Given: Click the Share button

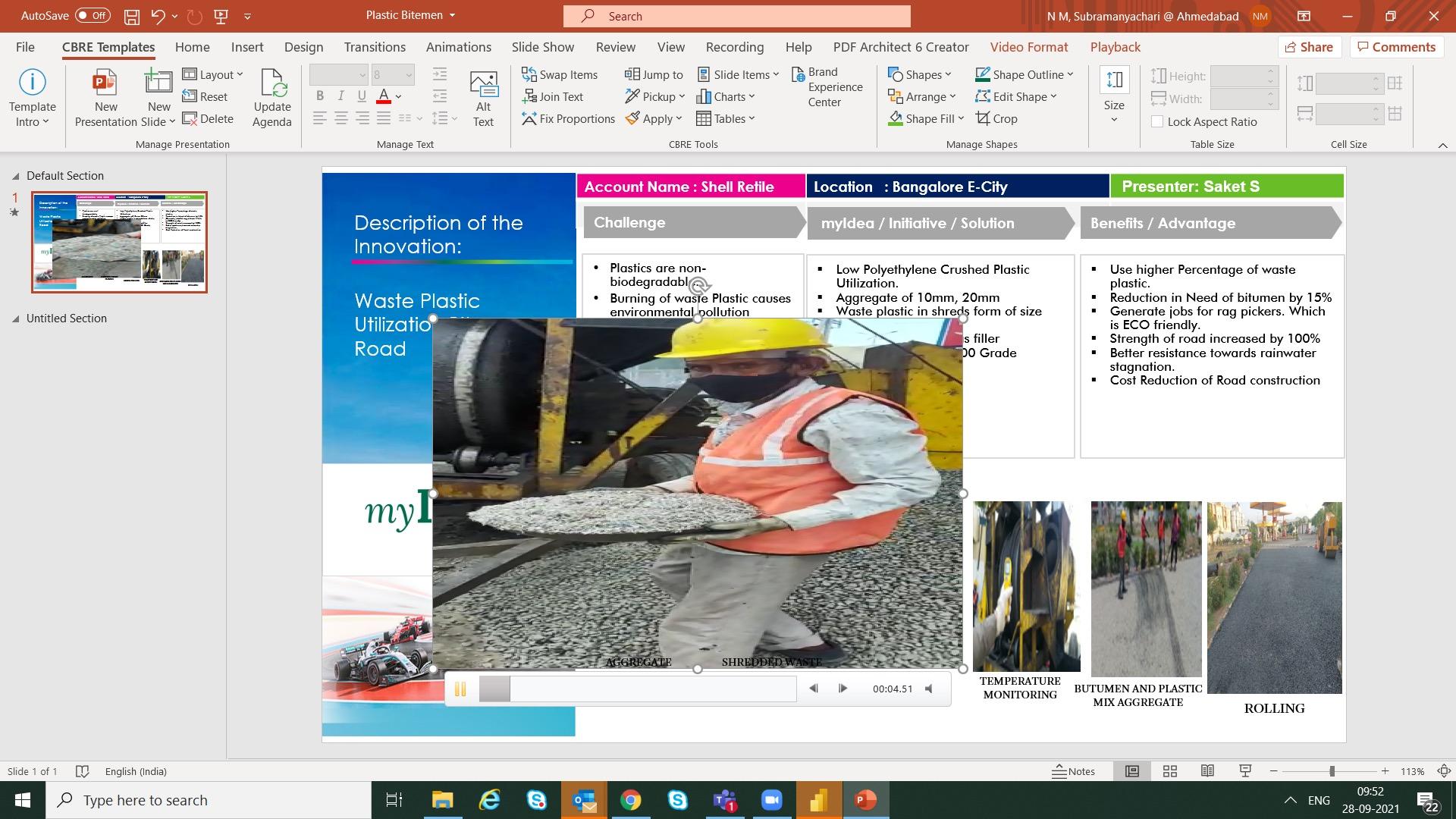Looking at the screenshot, I should click(1310, 47).
